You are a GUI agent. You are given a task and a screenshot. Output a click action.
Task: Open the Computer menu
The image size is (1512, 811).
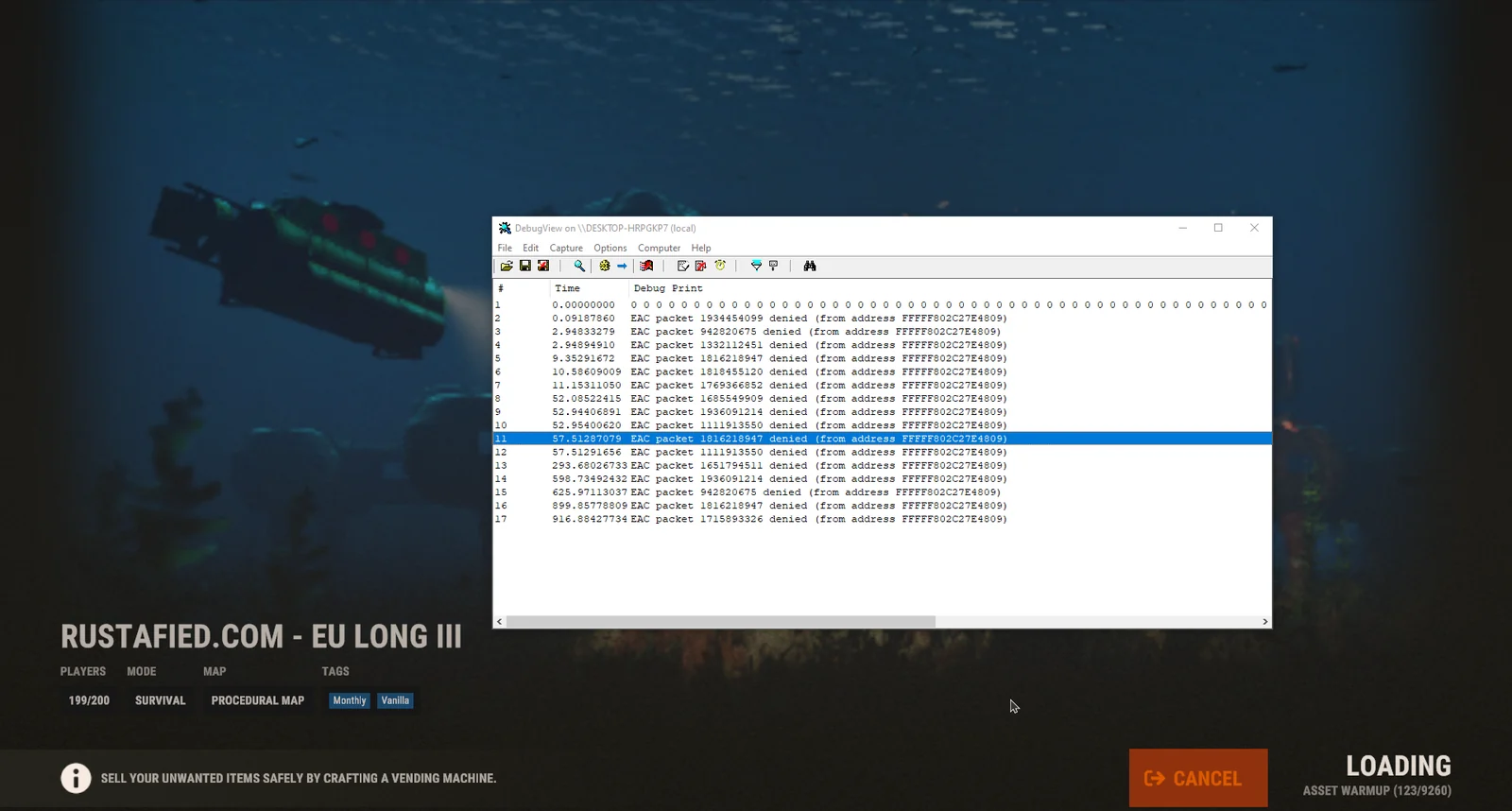point(659,249)
